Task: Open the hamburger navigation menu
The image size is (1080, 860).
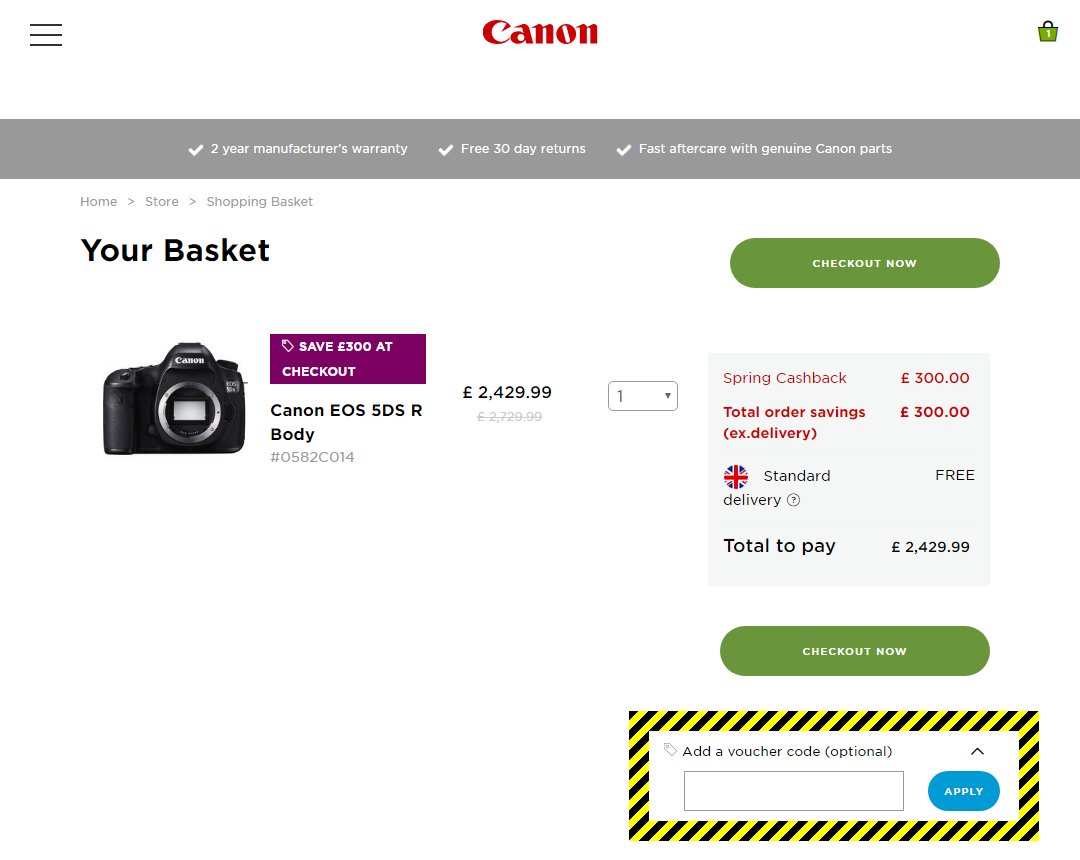Action: [x=45, y=34]
